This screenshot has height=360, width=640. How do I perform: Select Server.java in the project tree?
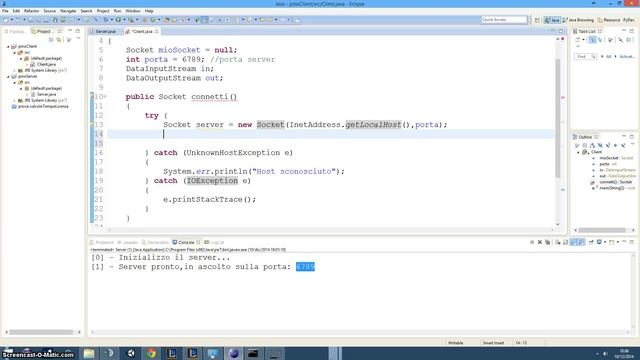point(43,94)
